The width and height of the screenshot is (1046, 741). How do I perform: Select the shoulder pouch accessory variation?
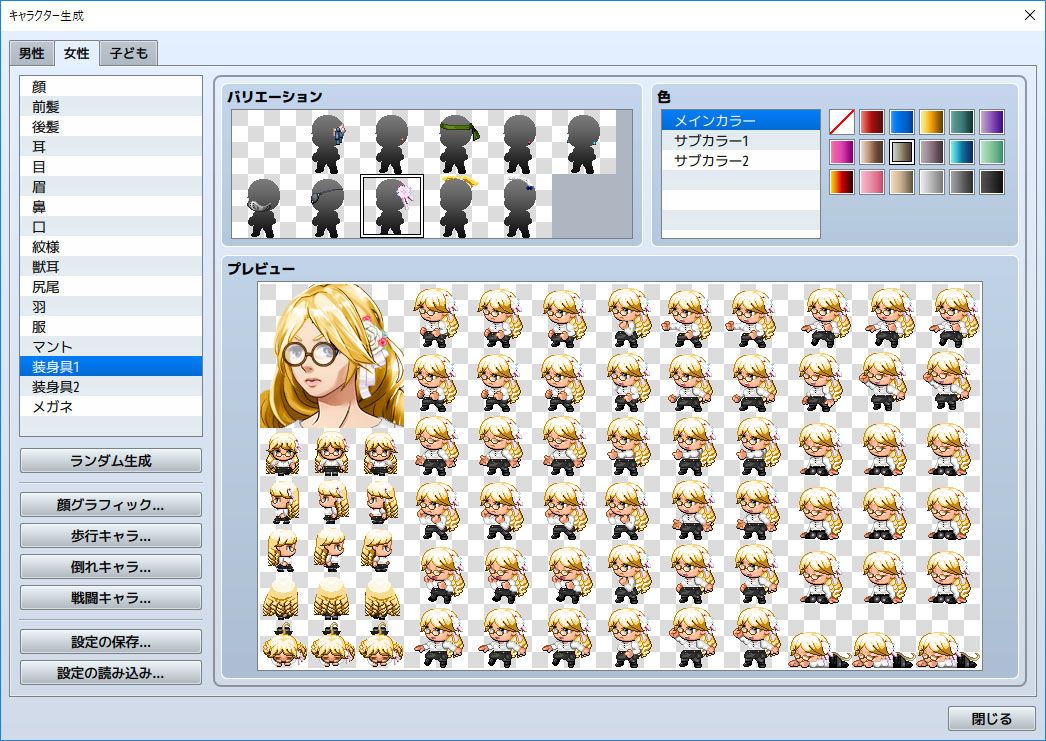coord(328,140)
